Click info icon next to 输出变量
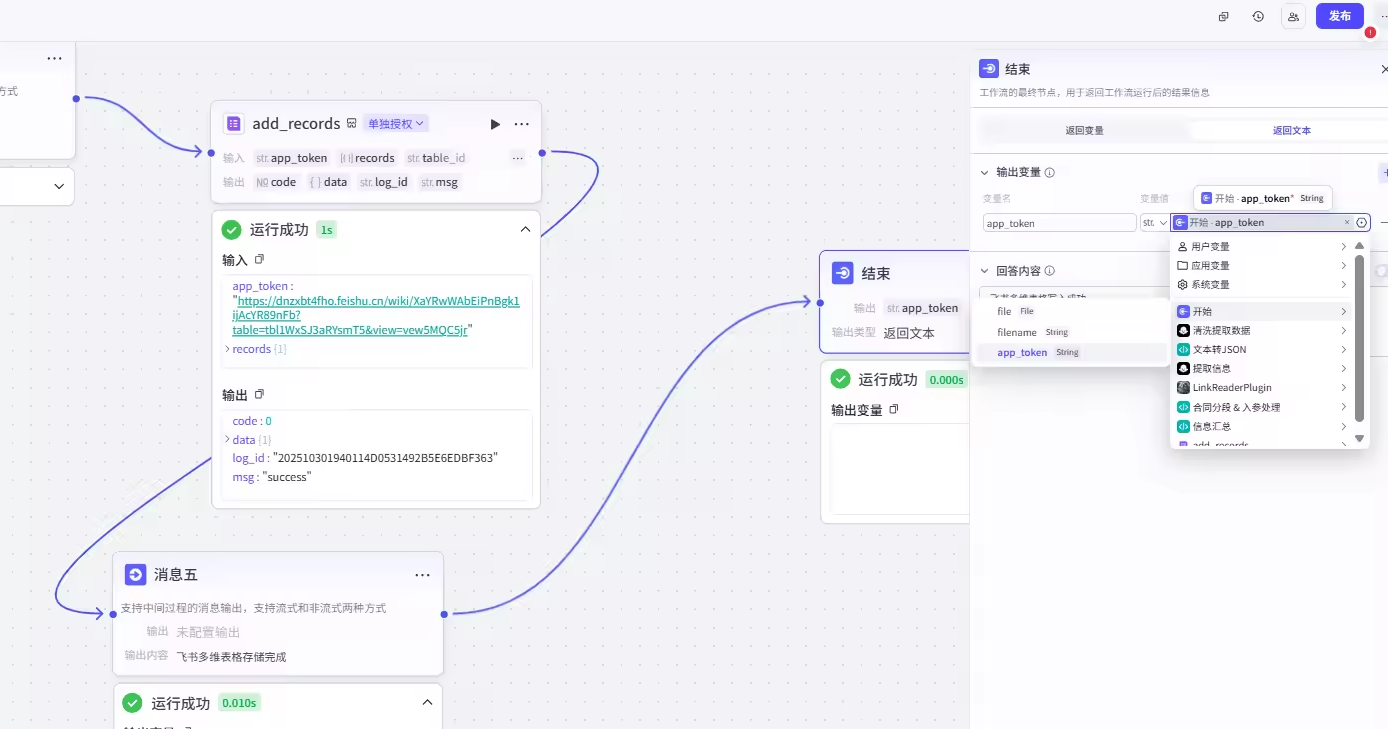This screenshot has width=1388, height=729. coord(1050,172)
